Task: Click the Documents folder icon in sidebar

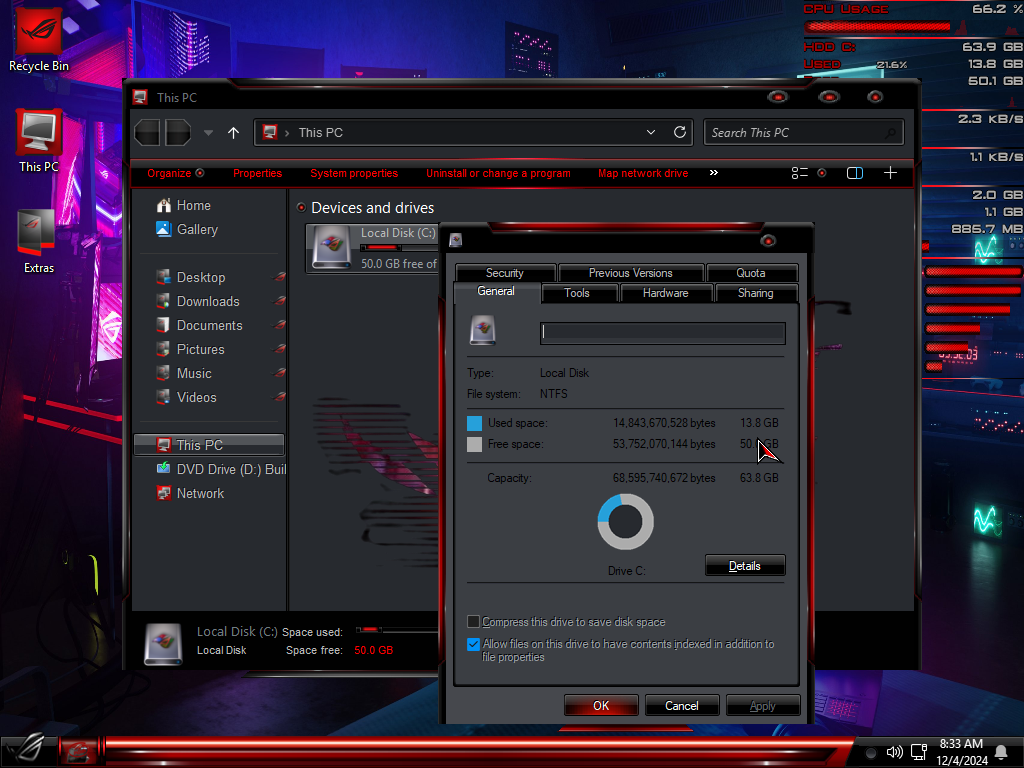Action: pos(163,325)
